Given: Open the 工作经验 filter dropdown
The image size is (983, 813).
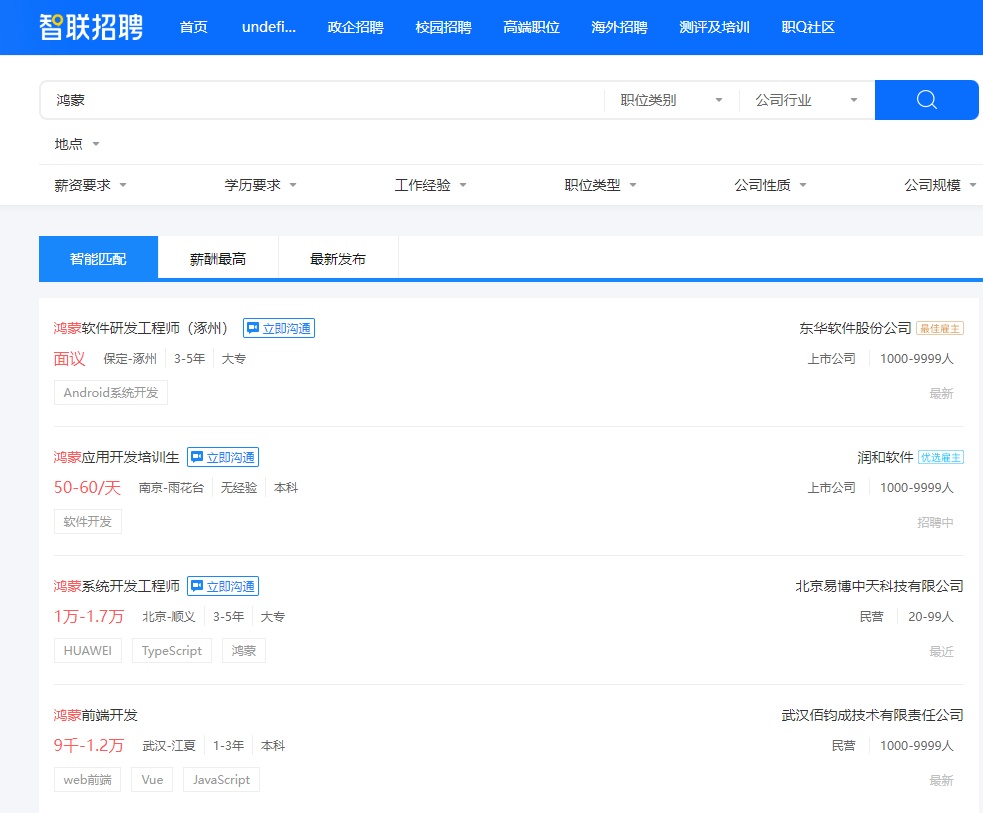Looking at the screenshot, I should 430,185.
